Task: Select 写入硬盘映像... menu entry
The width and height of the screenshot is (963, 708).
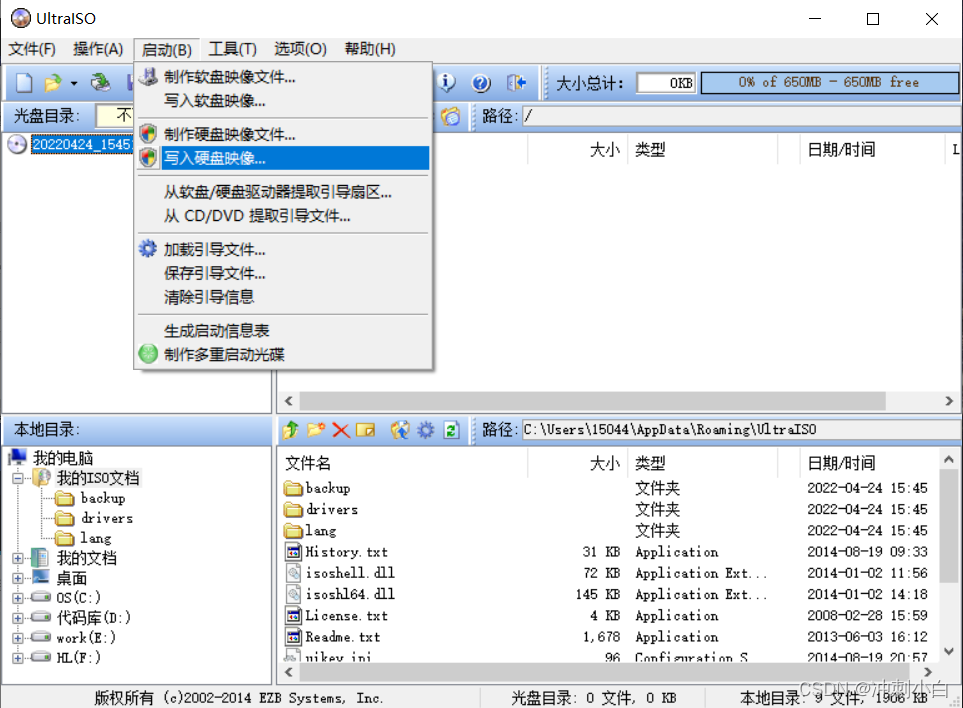Action: [283, 158]
